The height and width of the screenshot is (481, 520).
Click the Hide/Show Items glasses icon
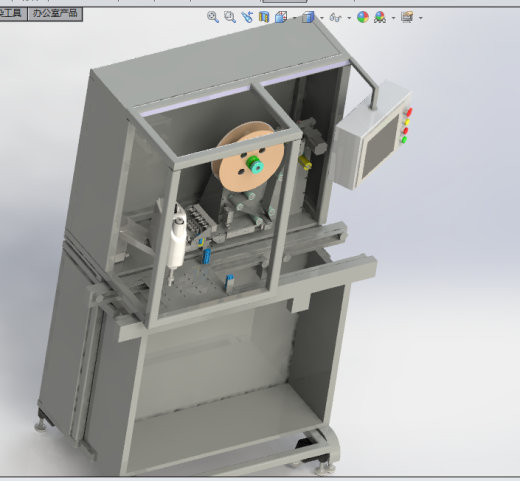coord(335,17)
